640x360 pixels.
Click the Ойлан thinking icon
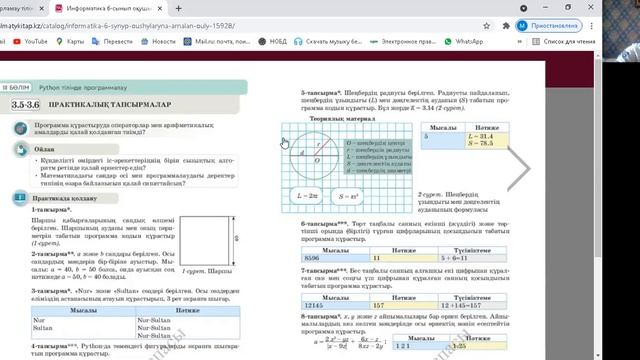tap(21, 149)
